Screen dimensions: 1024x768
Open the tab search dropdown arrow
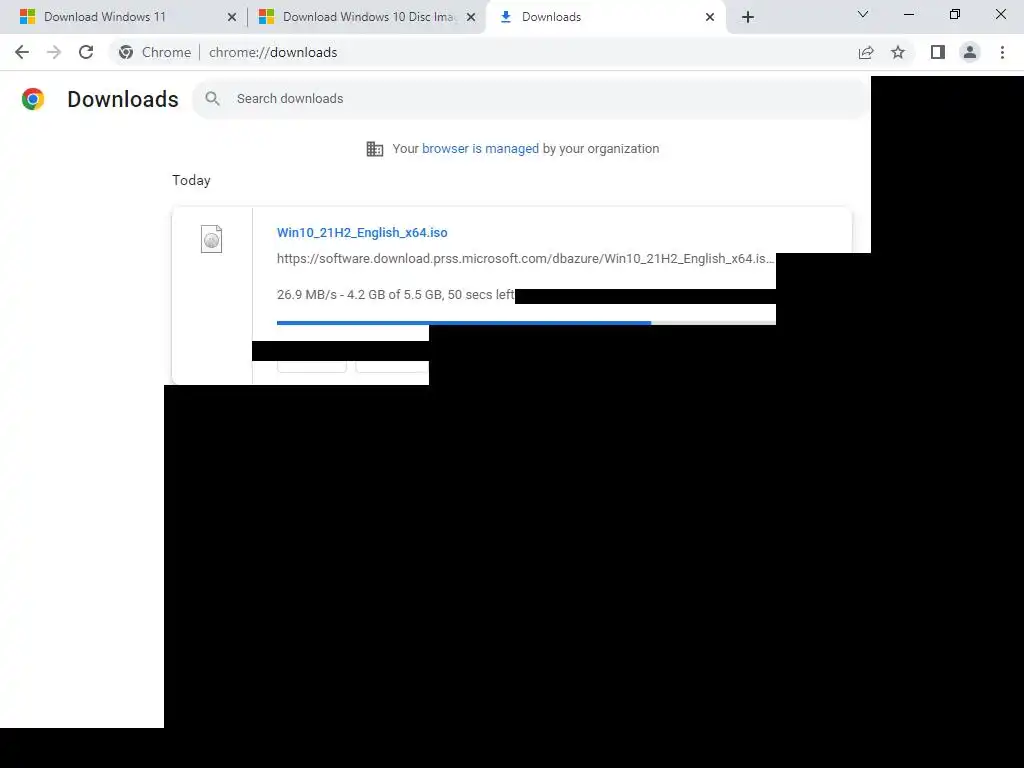point(863,14)
